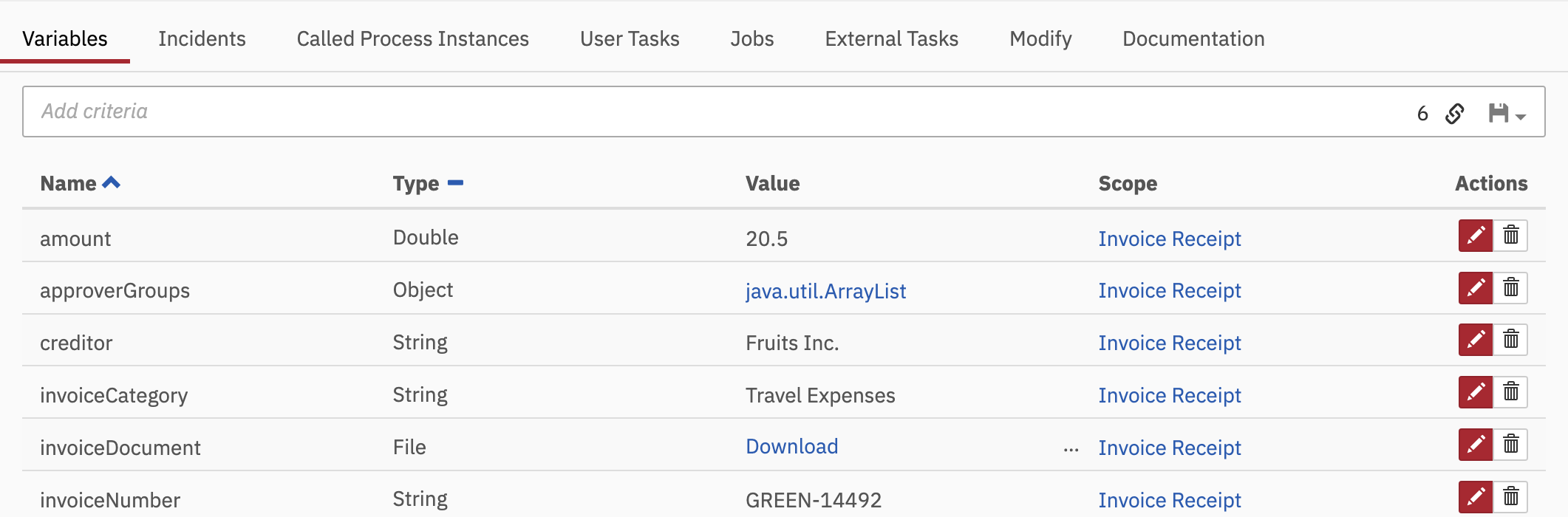Viewport: 1568px width, 517px height.
Task: Open the Called Process Instances tab
Action: tap(412, 38)
